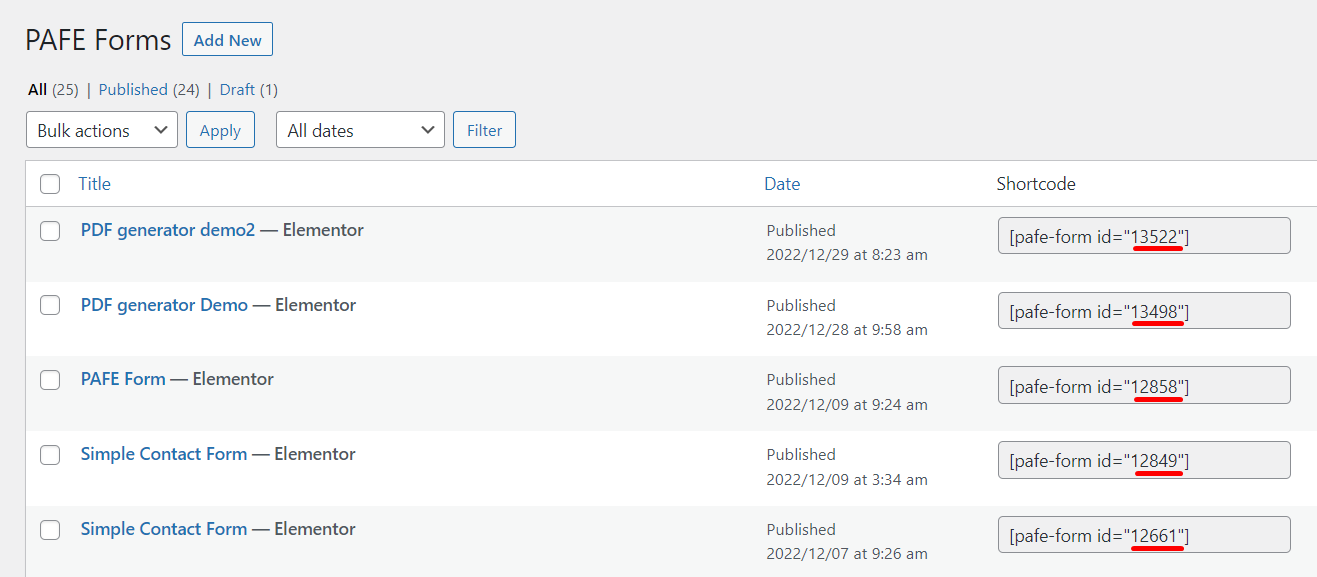Screen dimensions: 1317x577
Task: Click the Add New button
Action: coord(227,40)
